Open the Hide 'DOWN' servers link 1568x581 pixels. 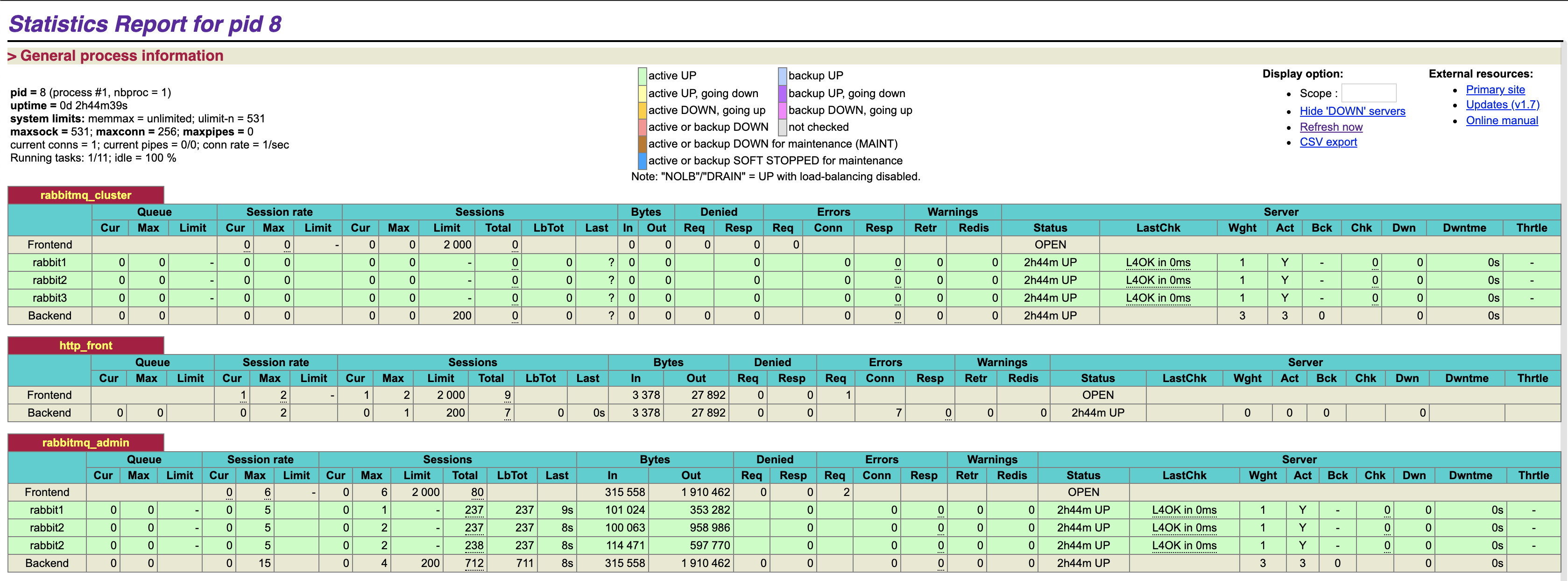pyautogui.click(x=1352, y=112)
